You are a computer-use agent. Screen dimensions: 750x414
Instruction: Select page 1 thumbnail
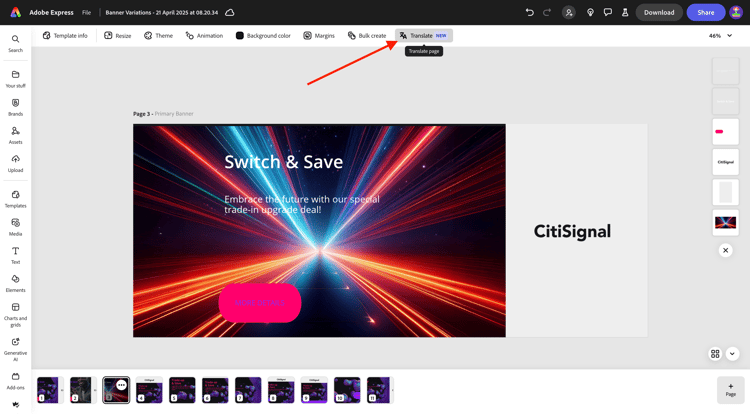click(x=48, y=390)
